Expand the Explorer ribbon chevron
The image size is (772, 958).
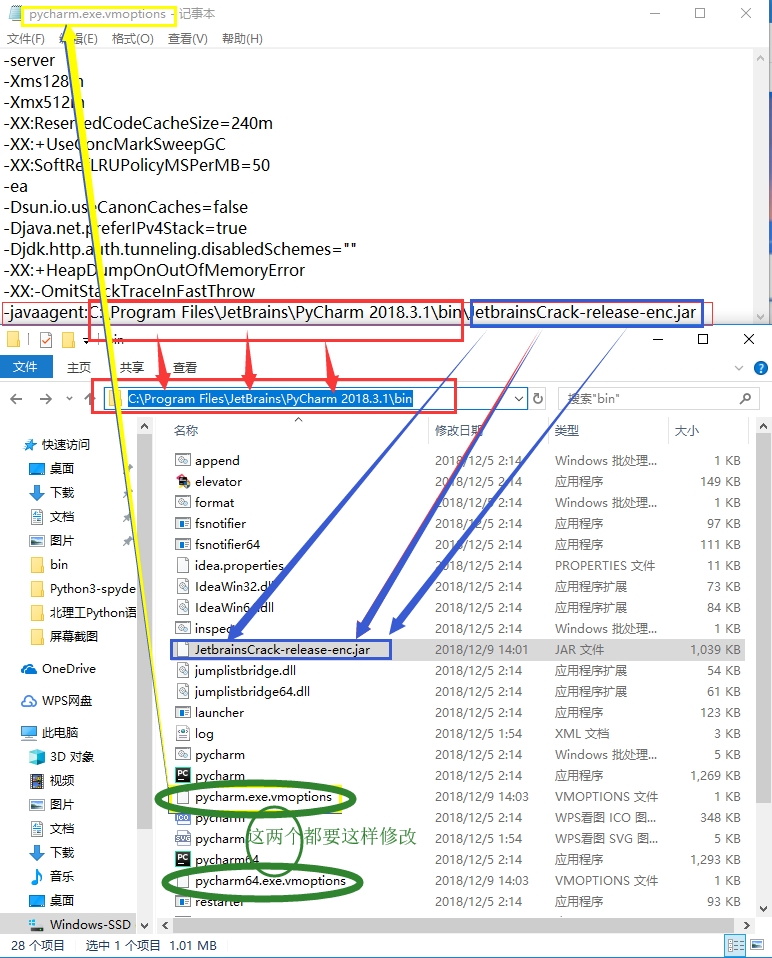[739, 368]
